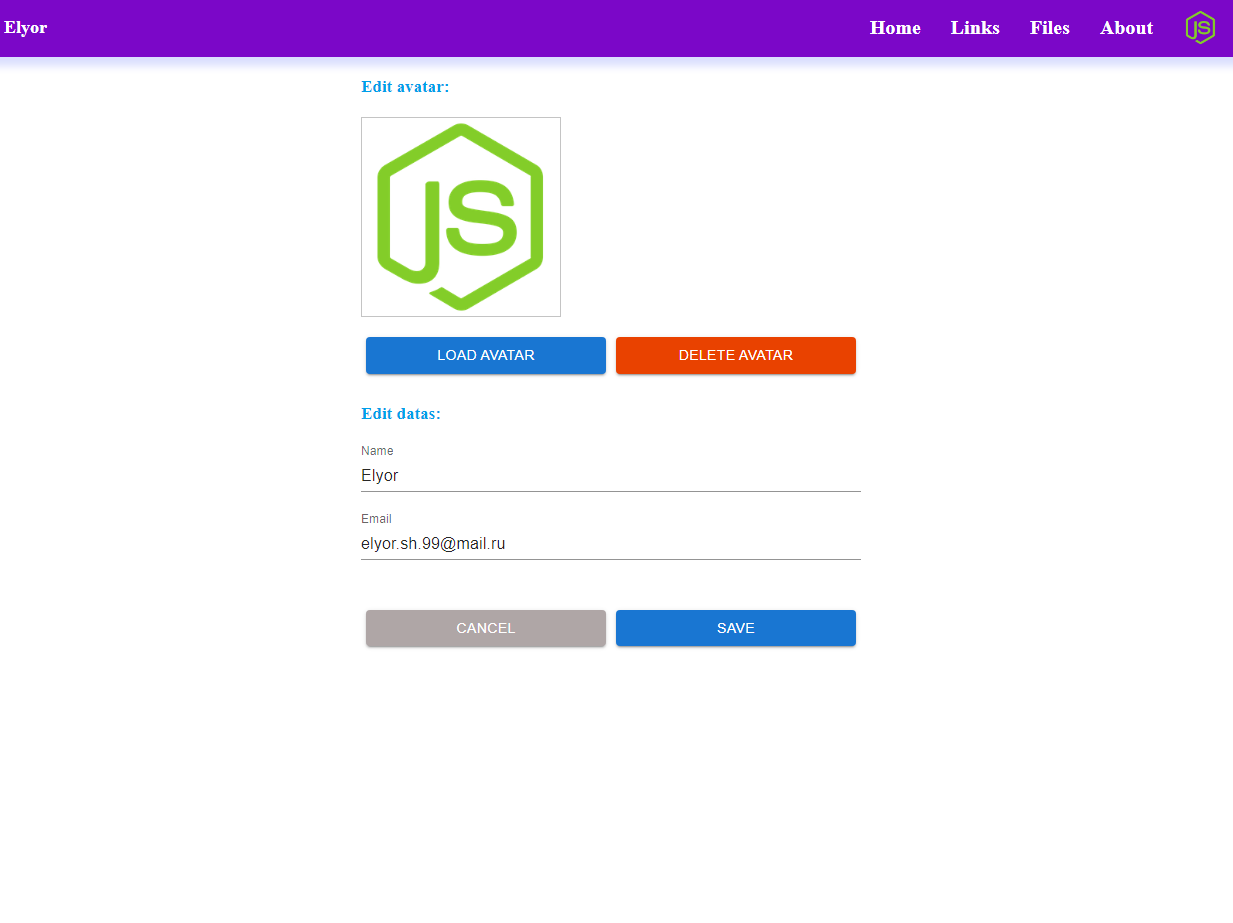Image resolution: width=1233 pixels, height=923 pixels.
Task: Focus the Name input field
Action: tap(611, 476)
